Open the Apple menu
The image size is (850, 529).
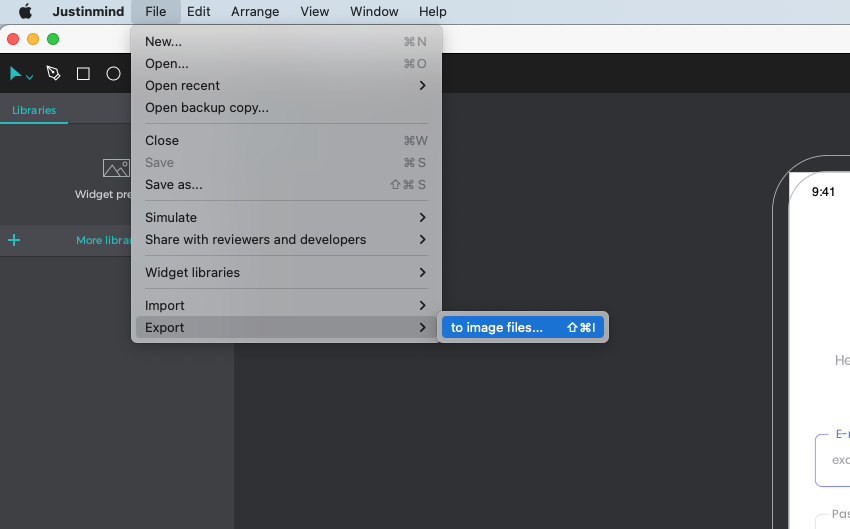click(25, 12)
